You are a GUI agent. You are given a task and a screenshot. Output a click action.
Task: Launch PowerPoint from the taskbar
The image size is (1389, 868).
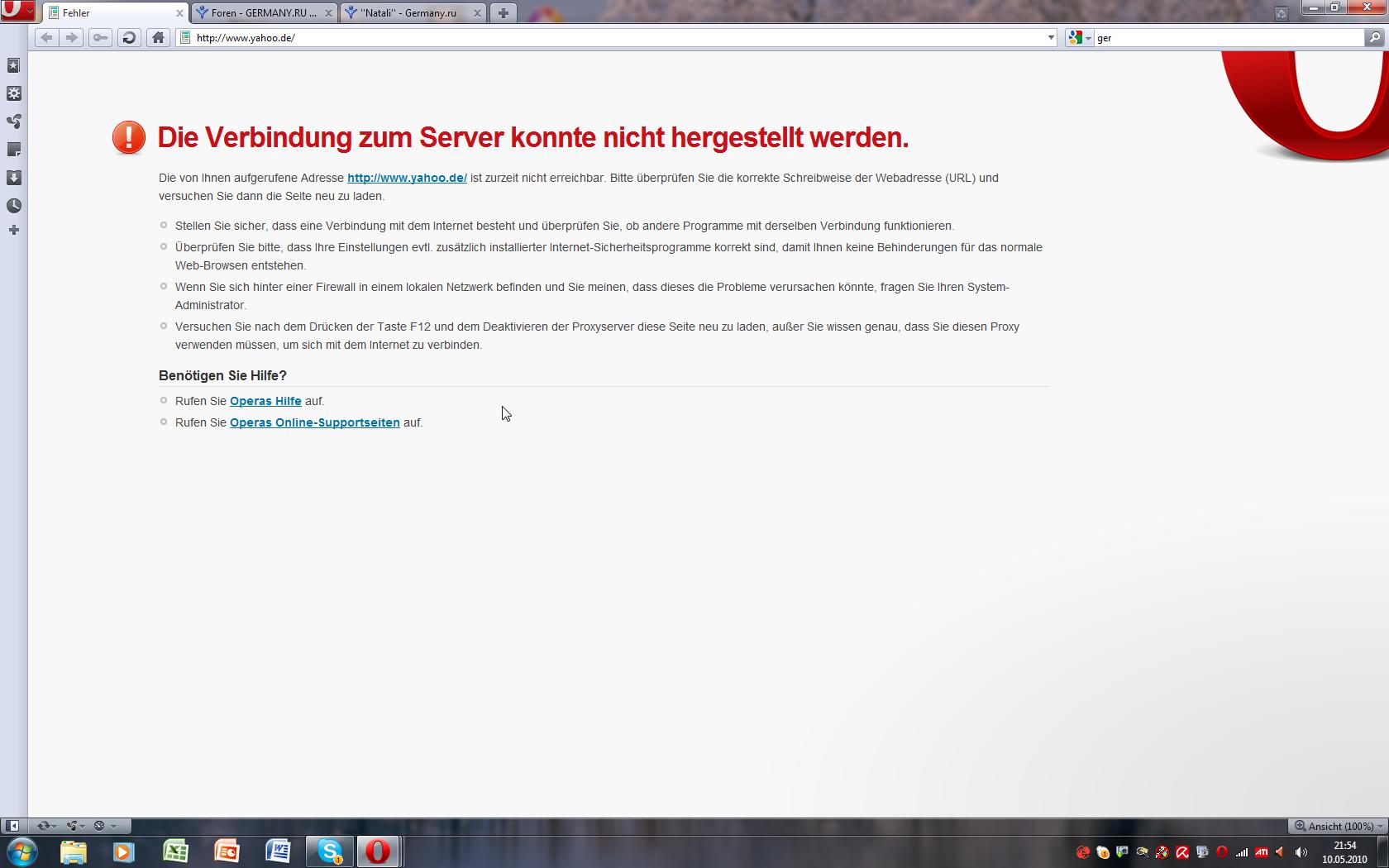click(227, 851)
